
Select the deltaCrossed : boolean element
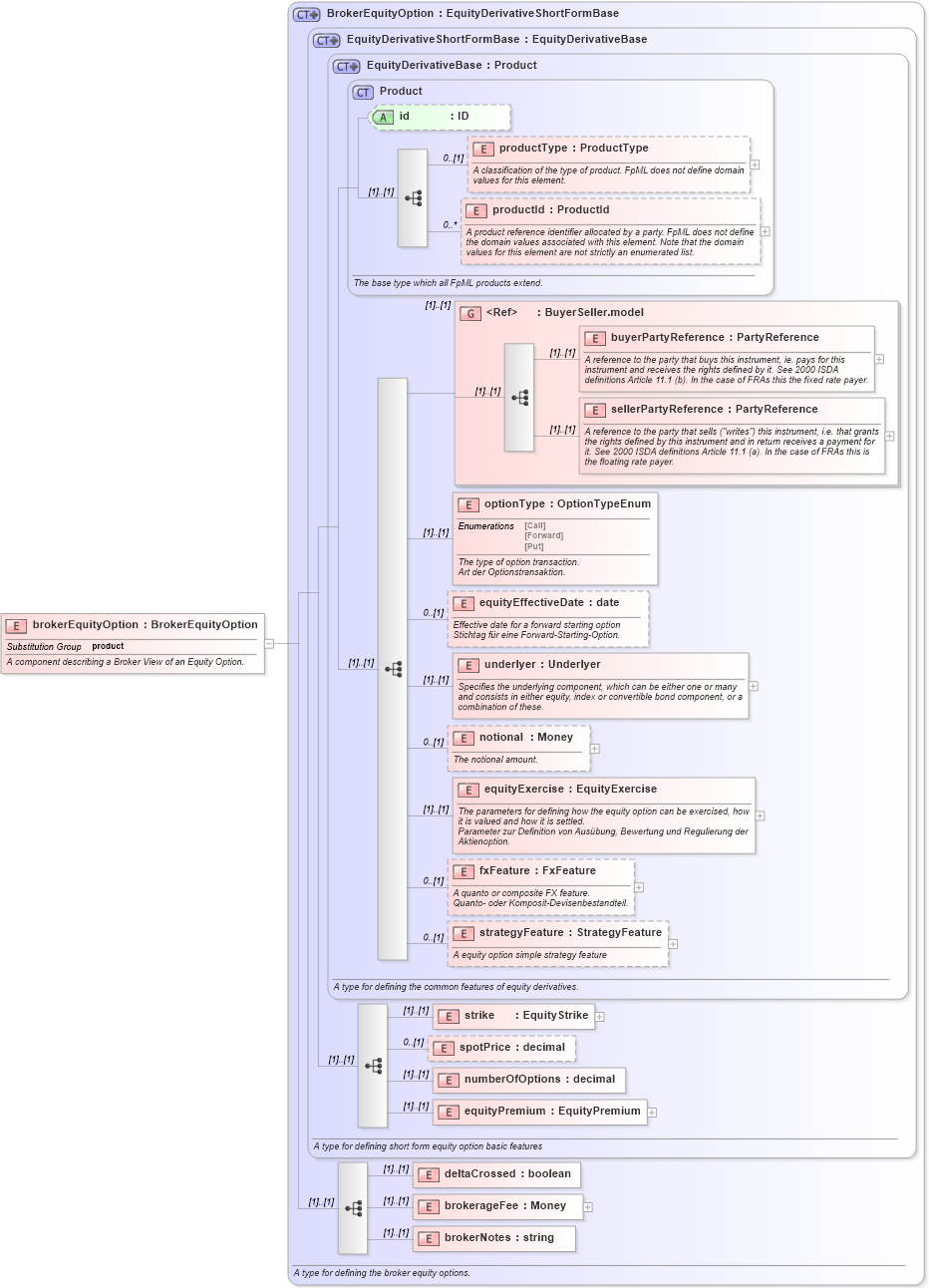497,1174
